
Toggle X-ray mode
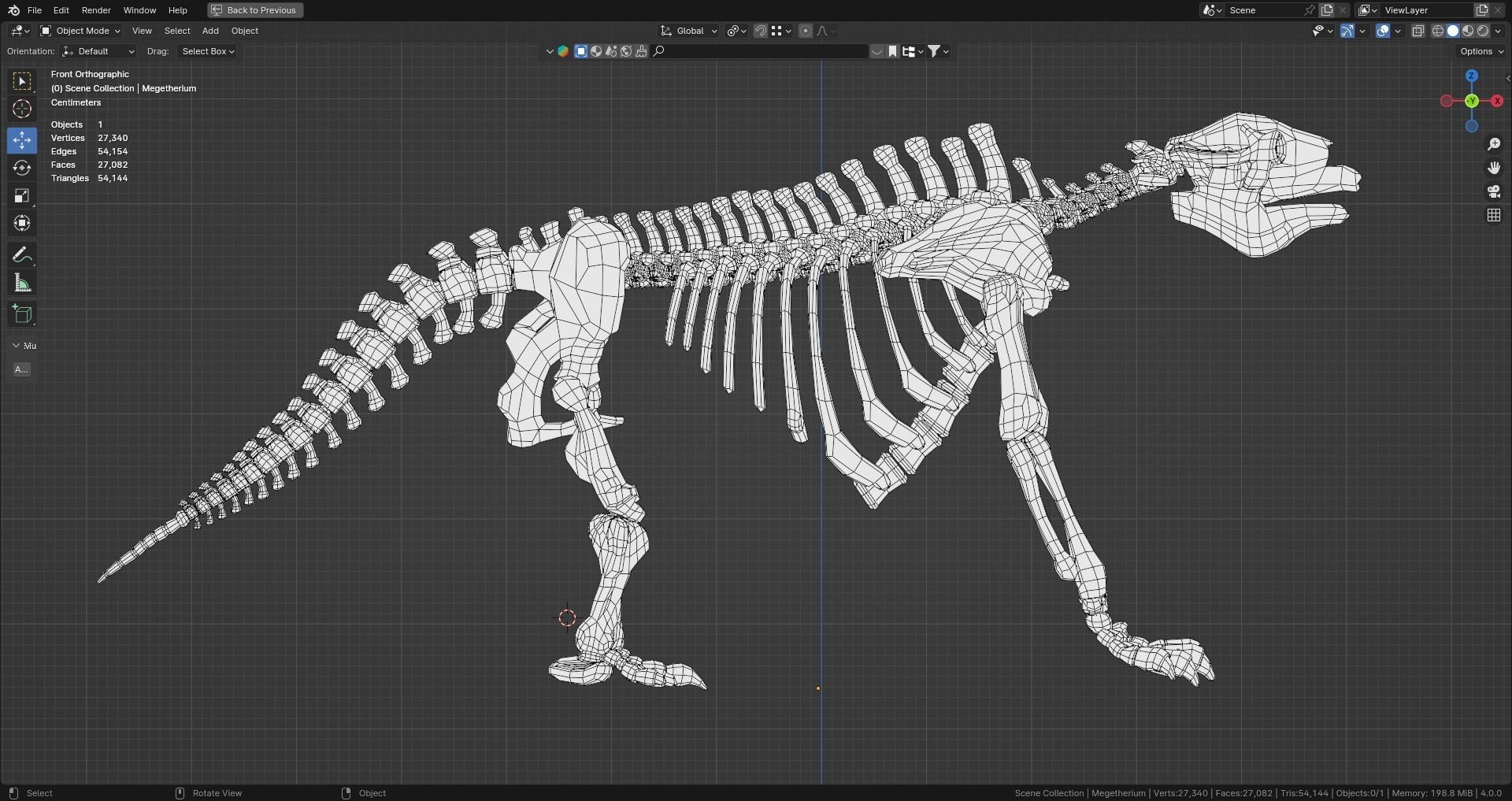coord(1417,31)
